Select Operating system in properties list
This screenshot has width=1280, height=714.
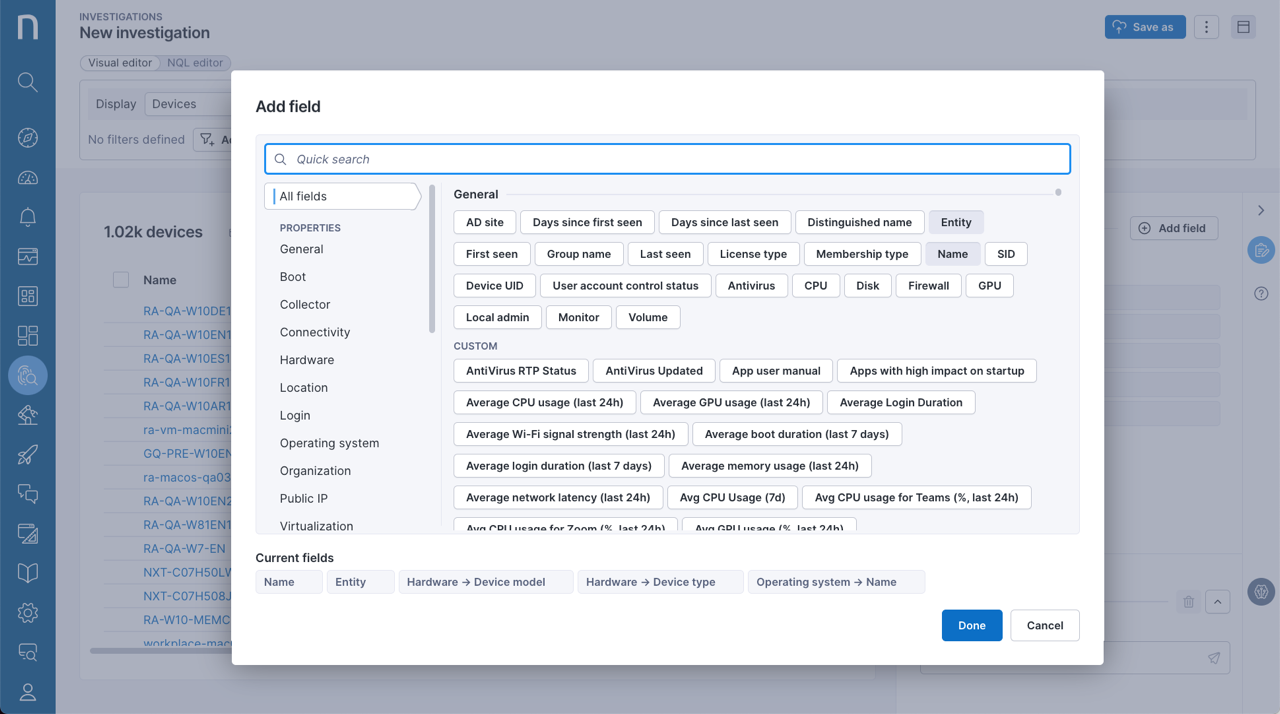pos(329,443)
